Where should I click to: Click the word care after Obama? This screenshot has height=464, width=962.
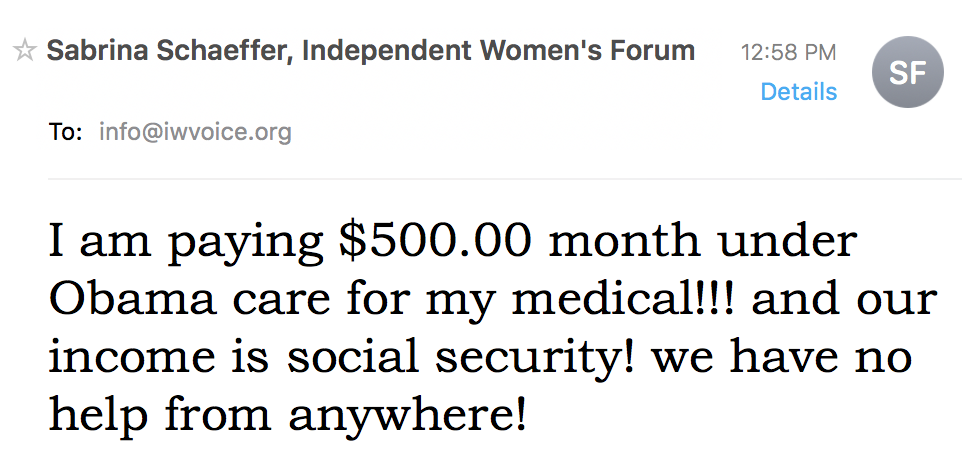click(280, 301)
